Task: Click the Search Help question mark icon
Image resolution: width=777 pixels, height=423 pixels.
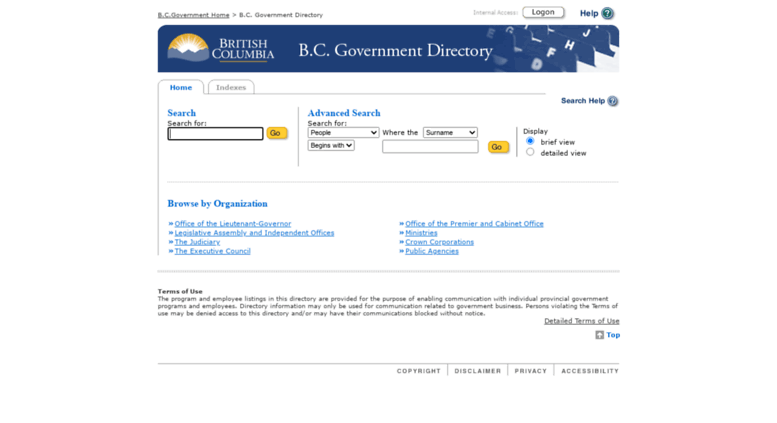Action: click(x=612, y=101)
